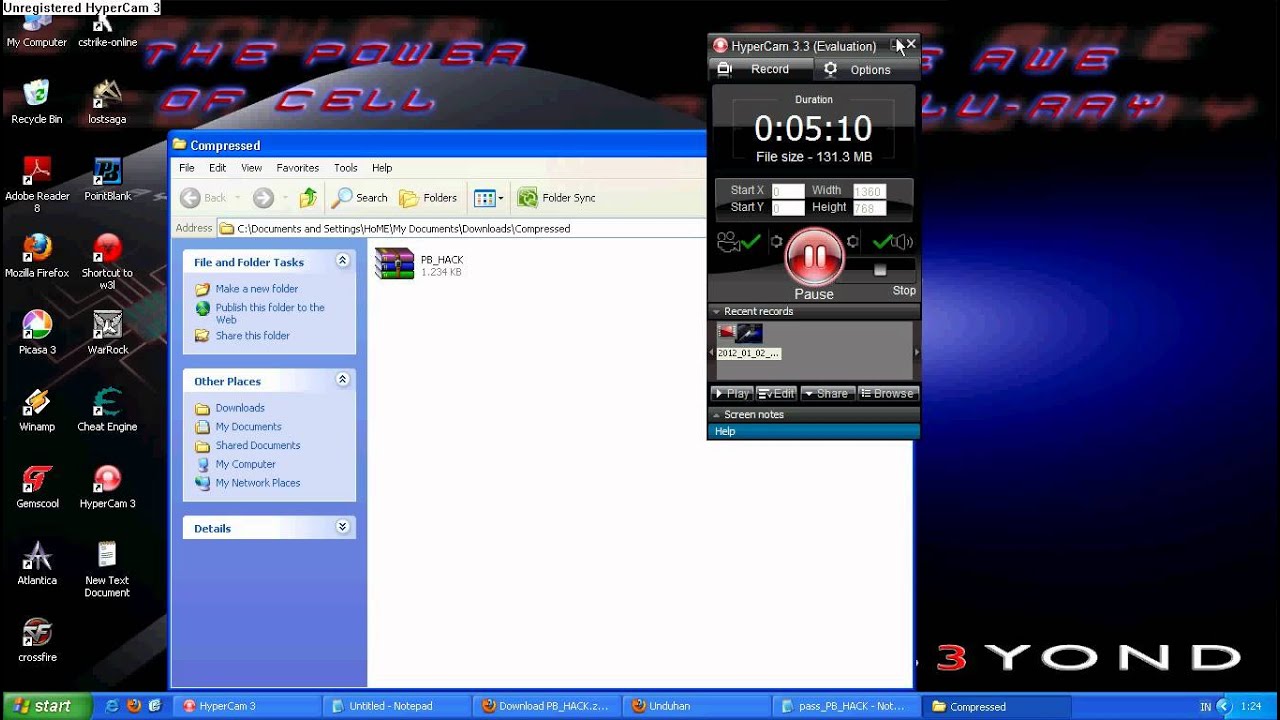The image size is (1280, 720).
Task: Open the Favorites menu
Action: (298, 168)
